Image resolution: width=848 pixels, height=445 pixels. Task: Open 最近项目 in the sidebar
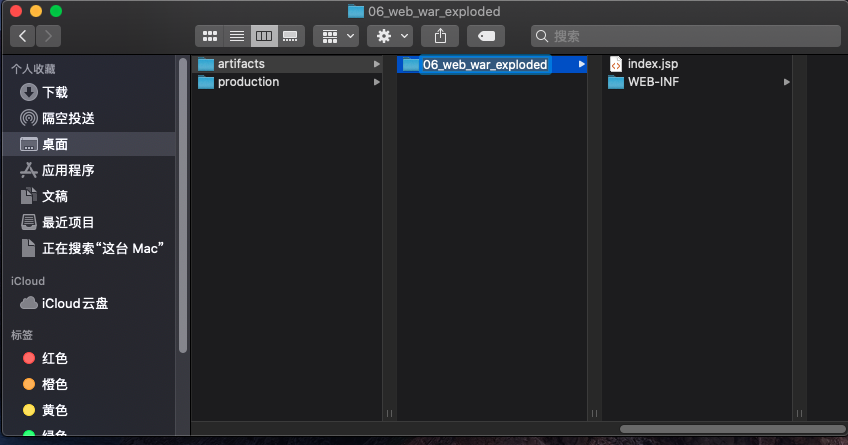[89, 222]
